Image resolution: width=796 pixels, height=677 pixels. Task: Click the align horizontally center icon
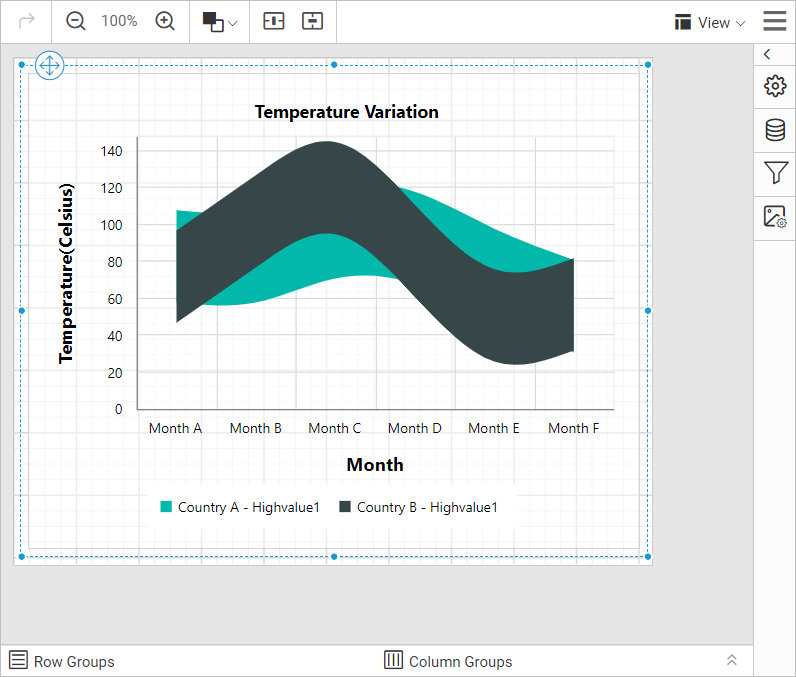coord(274,21)
